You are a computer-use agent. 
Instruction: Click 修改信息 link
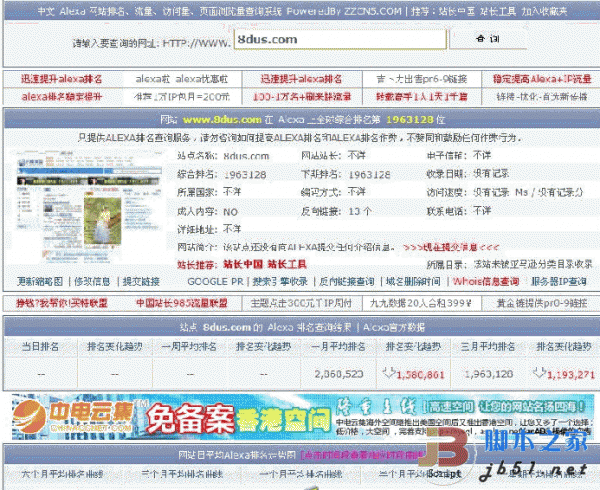[92, 282]
